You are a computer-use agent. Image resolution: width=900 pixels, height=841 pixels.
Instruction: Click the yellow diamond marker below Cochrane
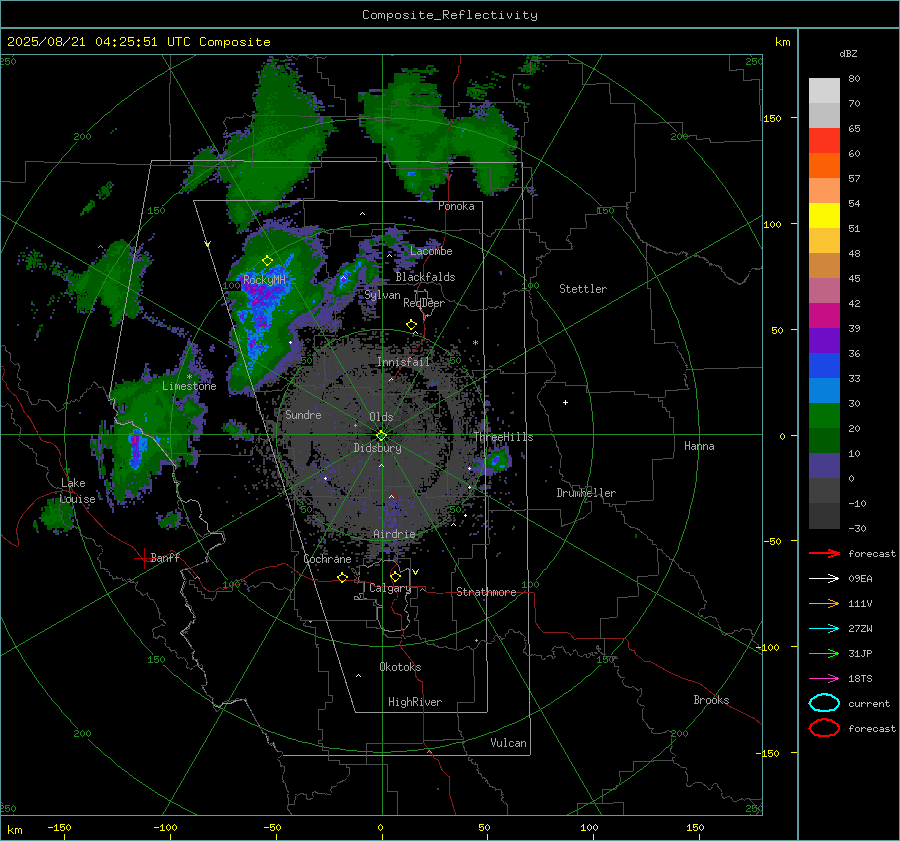(x=343, y=578)
